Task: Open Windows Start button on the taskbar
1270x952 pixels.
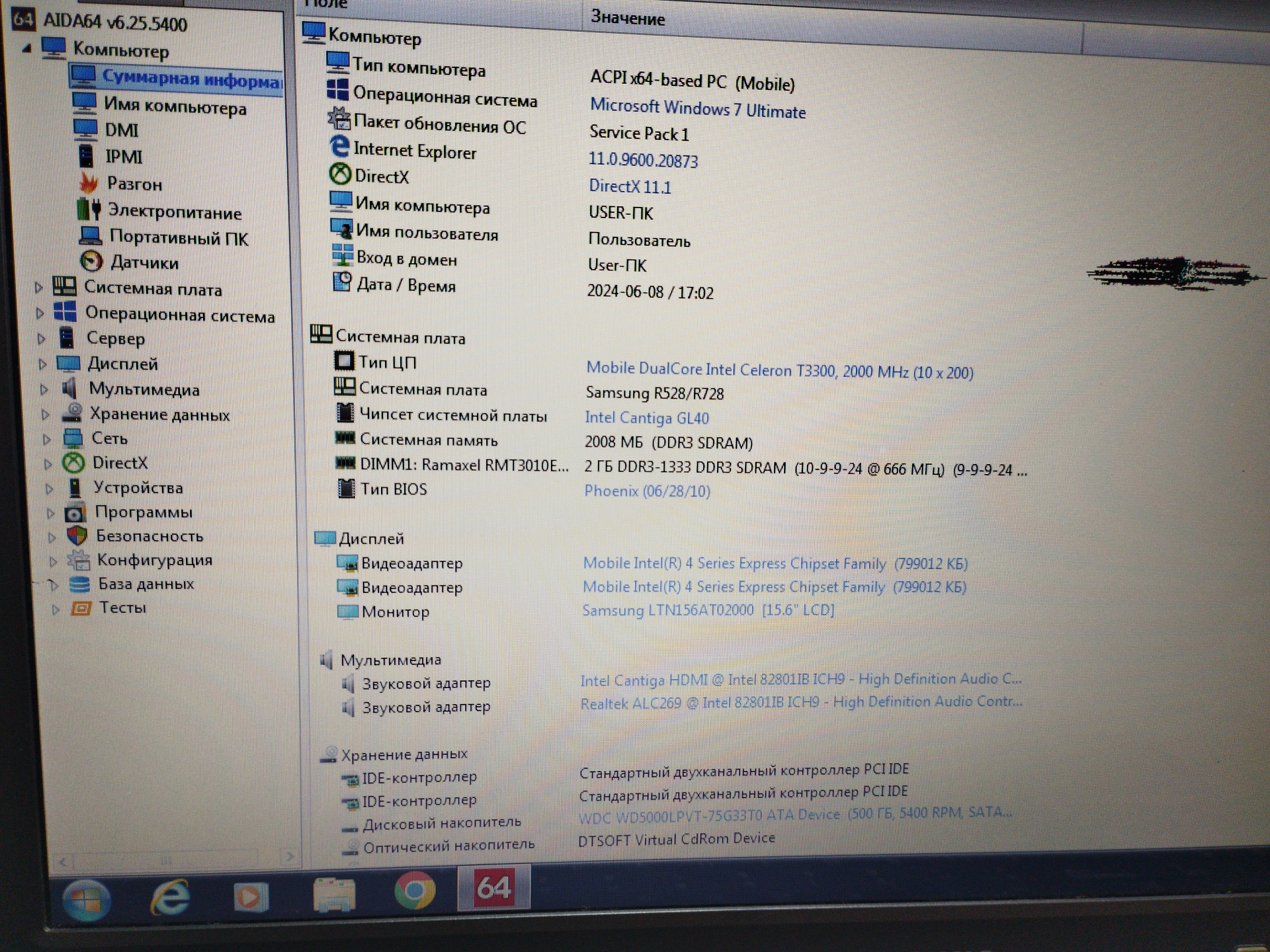Action: 87,900
